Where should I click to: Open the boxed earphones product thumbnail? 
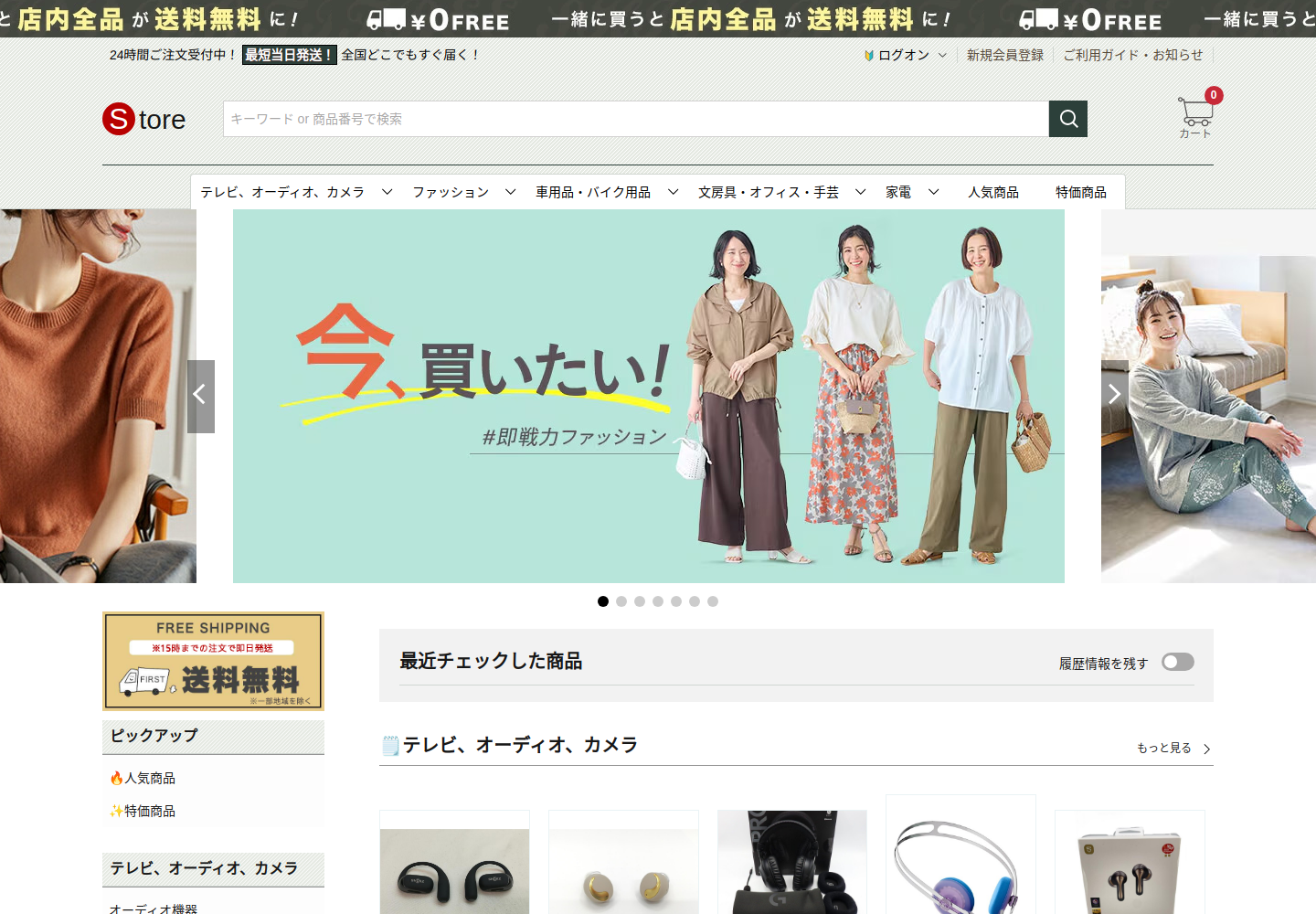(1130, 862)
